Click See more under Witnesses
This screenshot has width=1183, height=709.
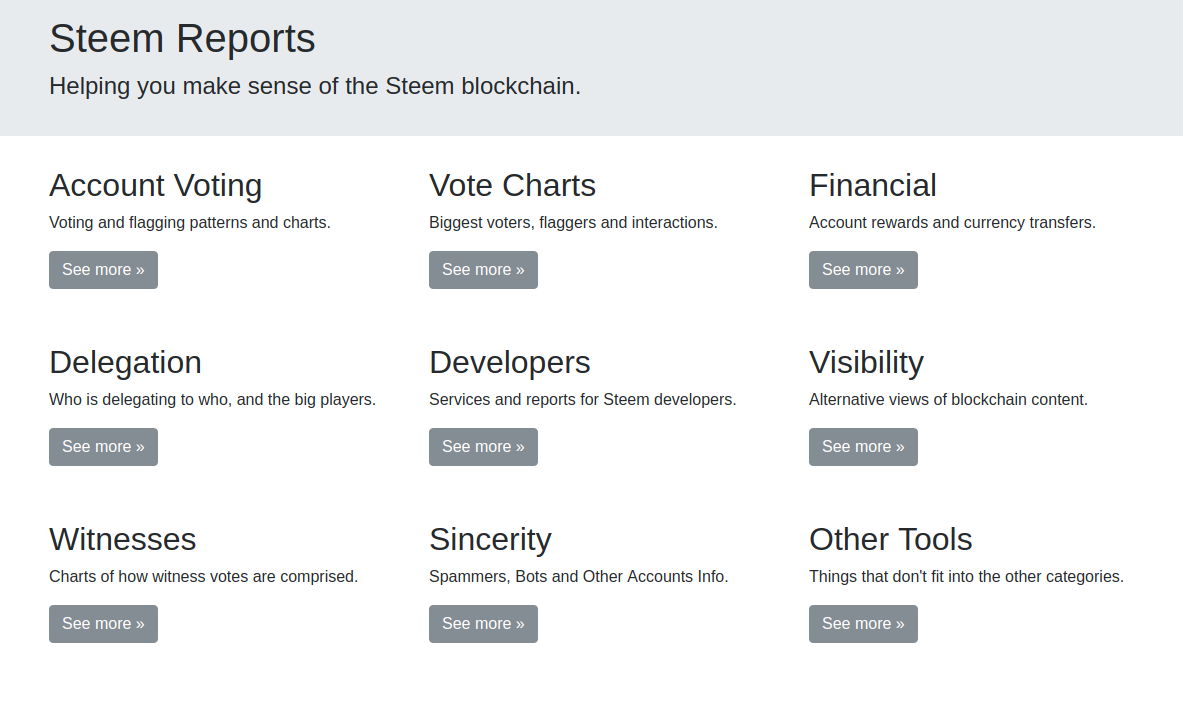click(x=103, y=624)
